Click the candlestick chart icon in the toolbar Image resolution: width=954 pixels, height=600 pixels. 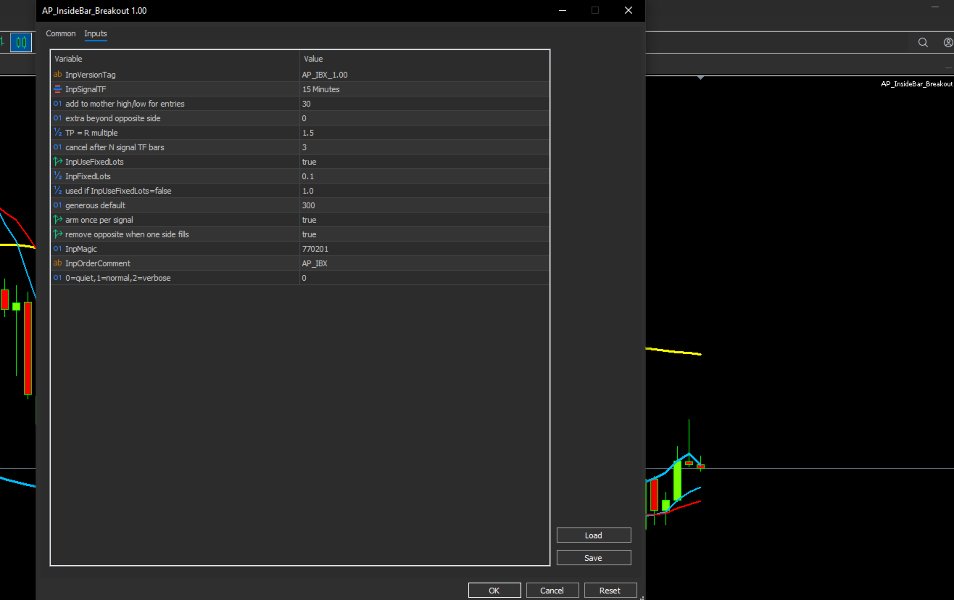click(x=21, y=43)
